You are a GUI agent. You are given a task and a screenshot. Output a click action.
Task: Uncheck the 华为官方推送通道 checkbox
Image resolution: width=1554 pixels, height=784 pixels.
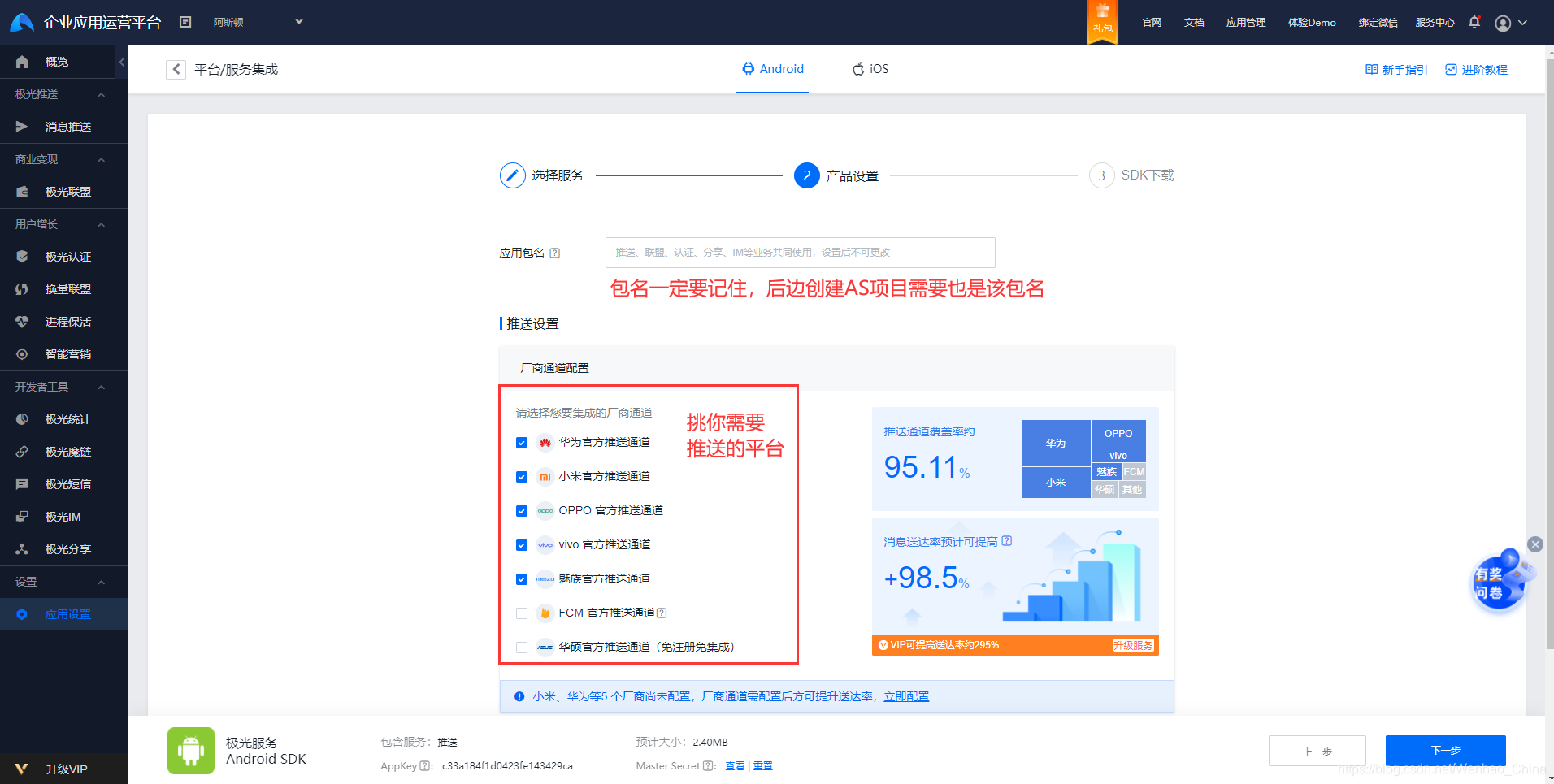[522, 443]
